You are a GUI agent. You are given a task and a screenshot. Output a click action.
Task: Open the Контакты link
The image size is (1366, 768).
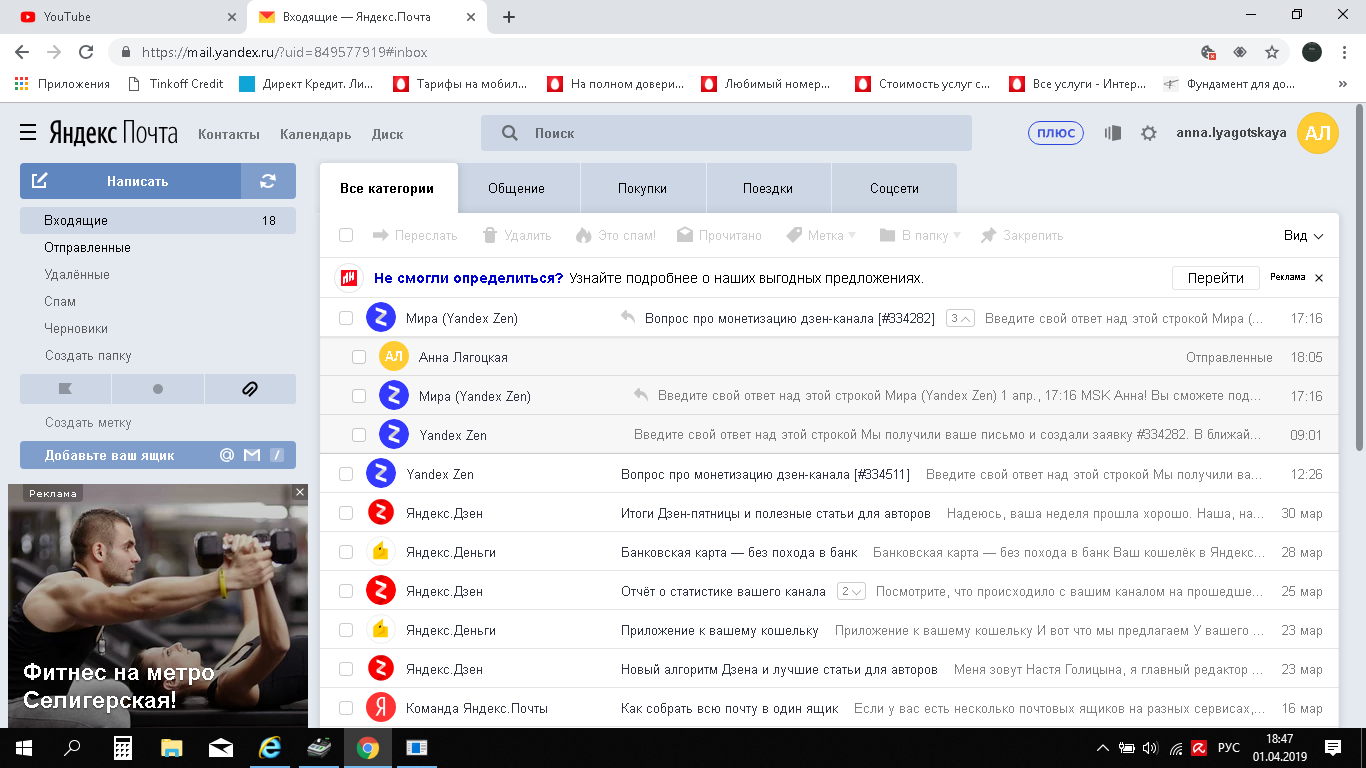pos(229,134)
